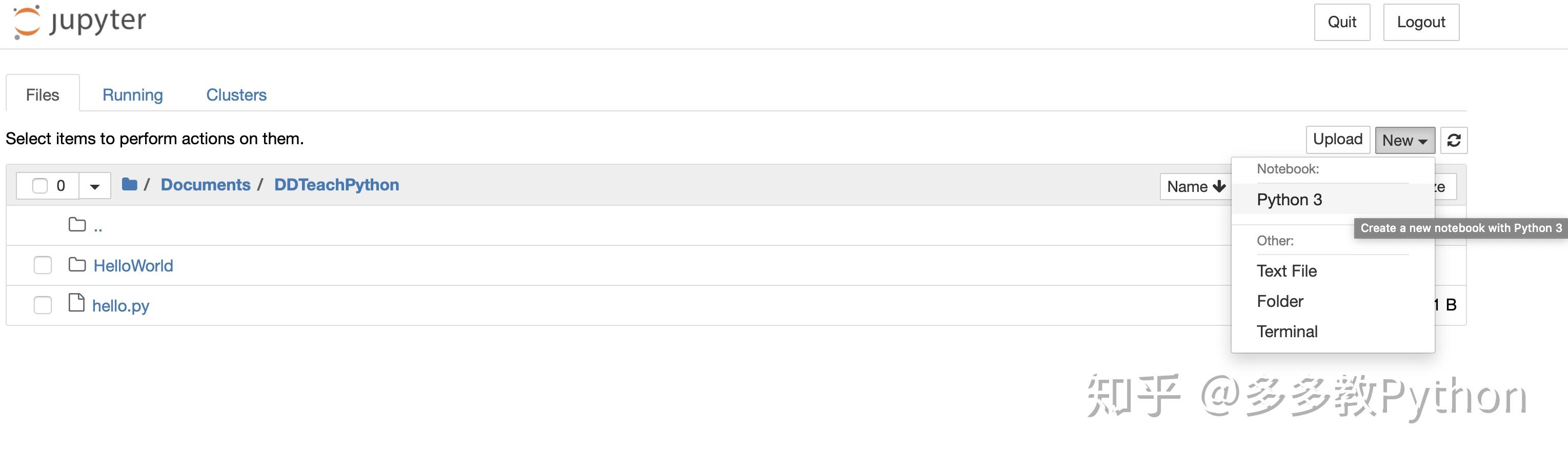
Task: Check the HelloWorld folder checkbox
Action: point(43,265)
